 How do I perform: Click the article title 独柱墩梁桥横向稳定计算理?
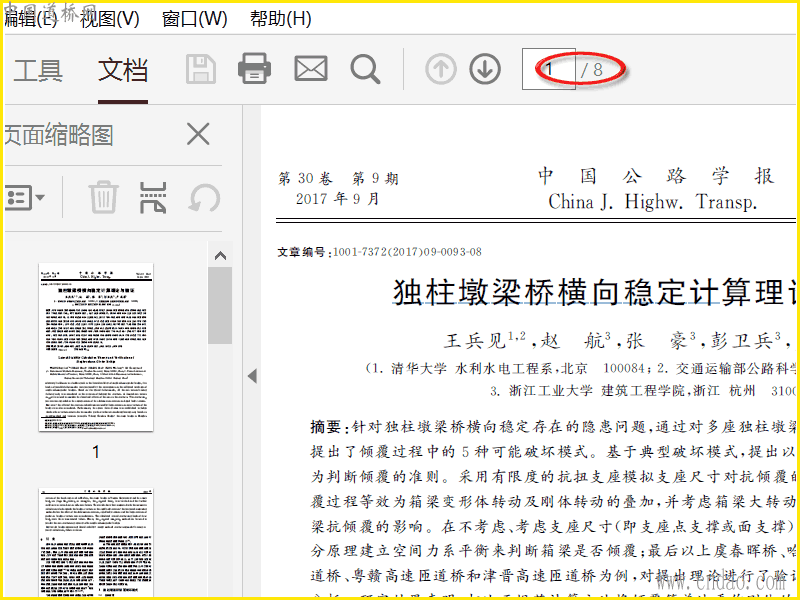click(x=596, y=292)
